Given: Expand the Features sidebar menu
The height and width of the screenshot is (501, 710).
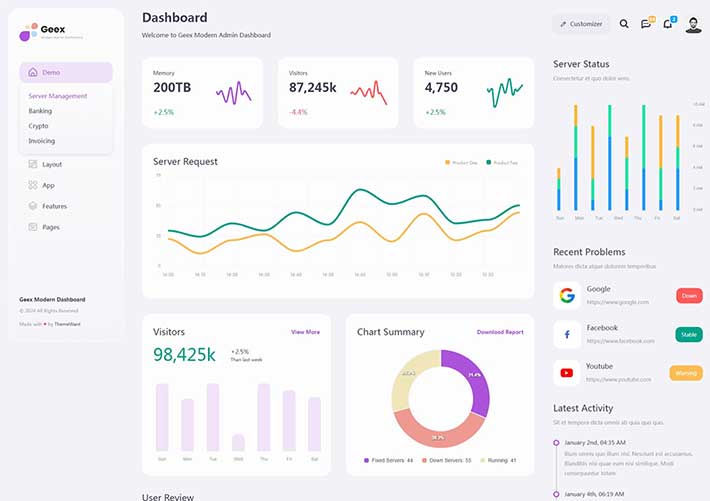Looking at the screenshot, I should click(54, 206).
